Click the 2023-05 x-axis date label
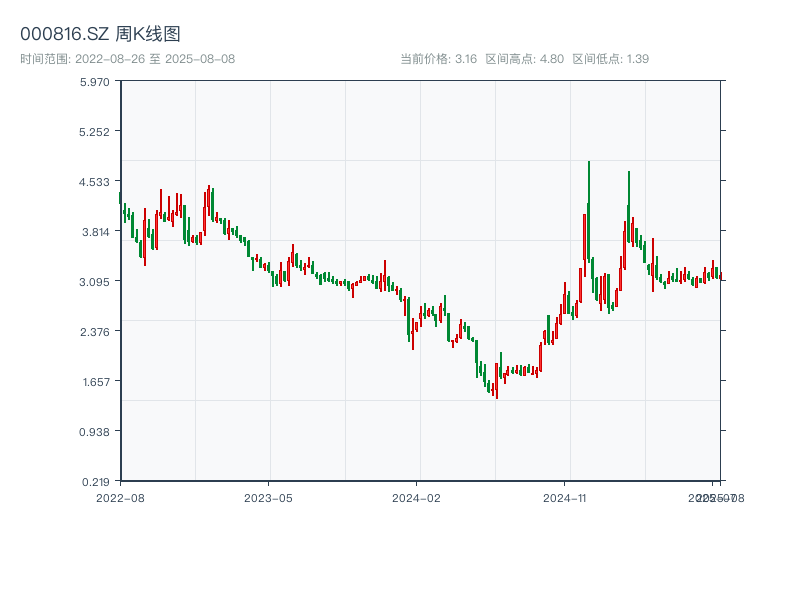The height and width of the screenshot is (600, 800). (x=268, y=497)
